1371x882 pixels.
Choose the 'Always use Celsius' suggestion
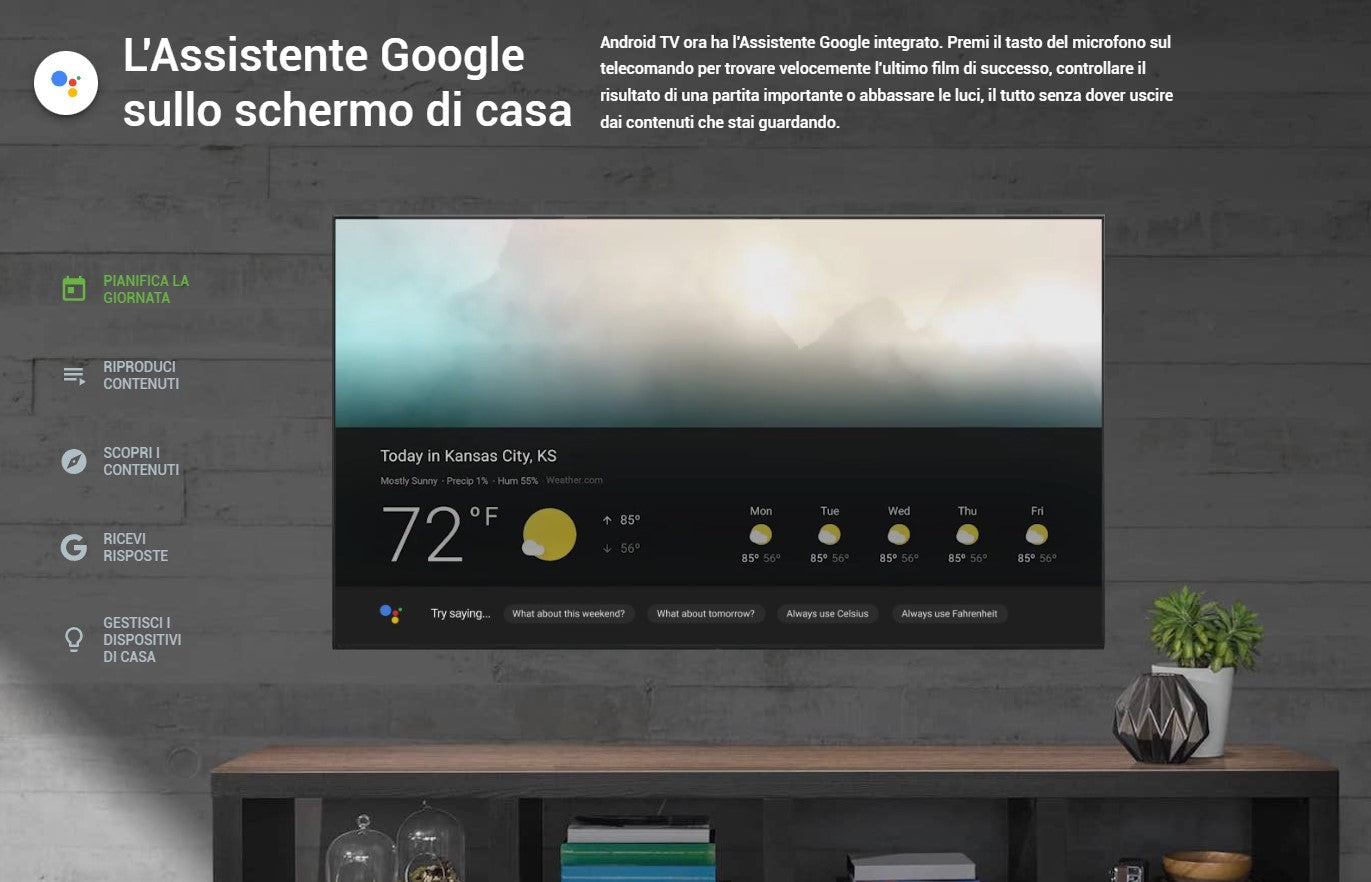tap(827, 614)
